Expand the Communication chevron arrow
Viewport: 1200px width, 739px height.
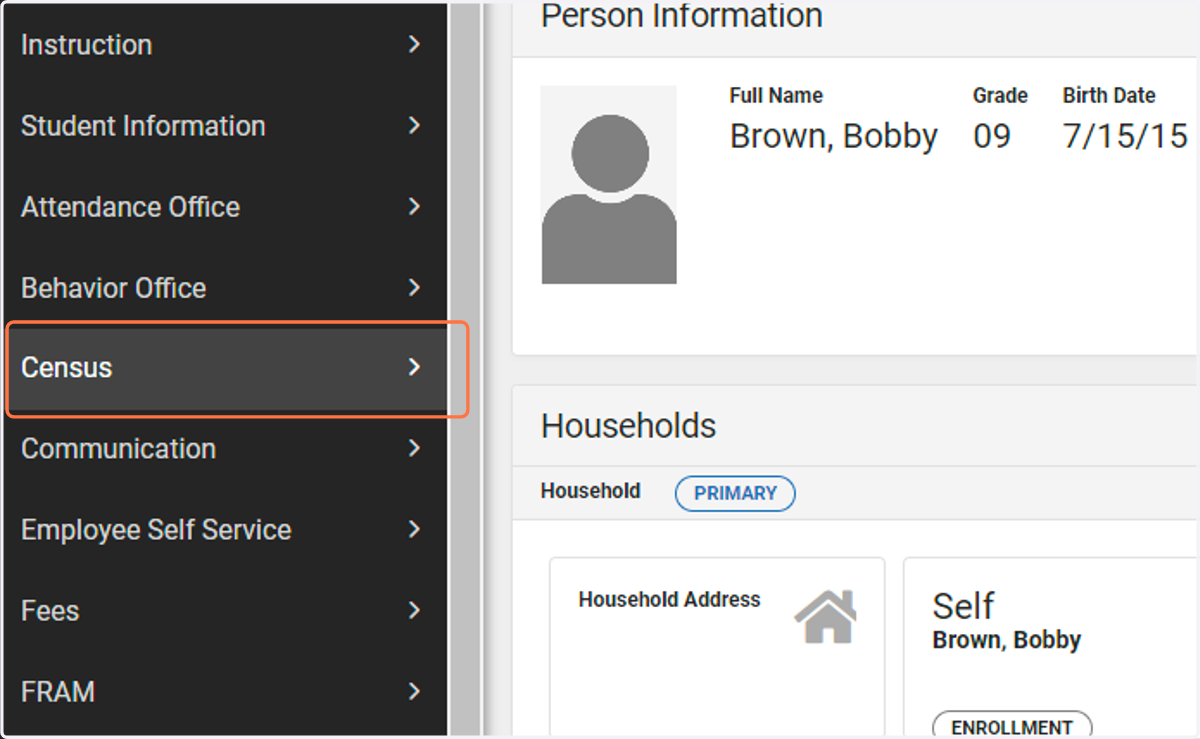tap(415, 449)
